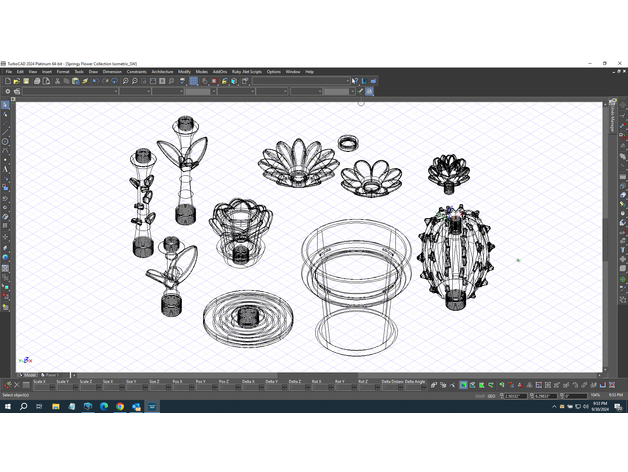Click the Open file folder icon

tap(17, 81)
